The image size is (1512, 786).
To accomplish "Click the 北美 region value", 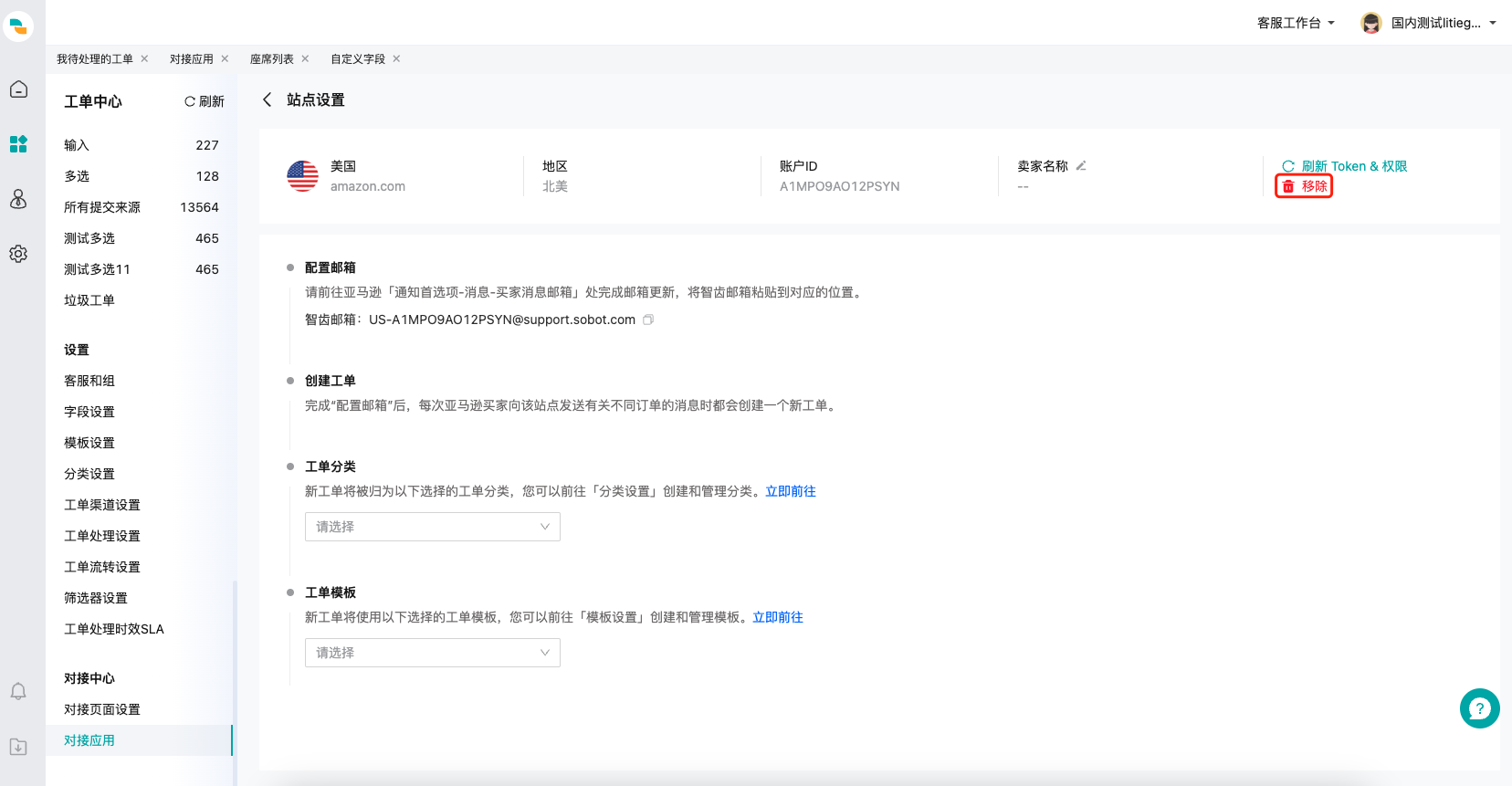I will (x=555, y=186).
